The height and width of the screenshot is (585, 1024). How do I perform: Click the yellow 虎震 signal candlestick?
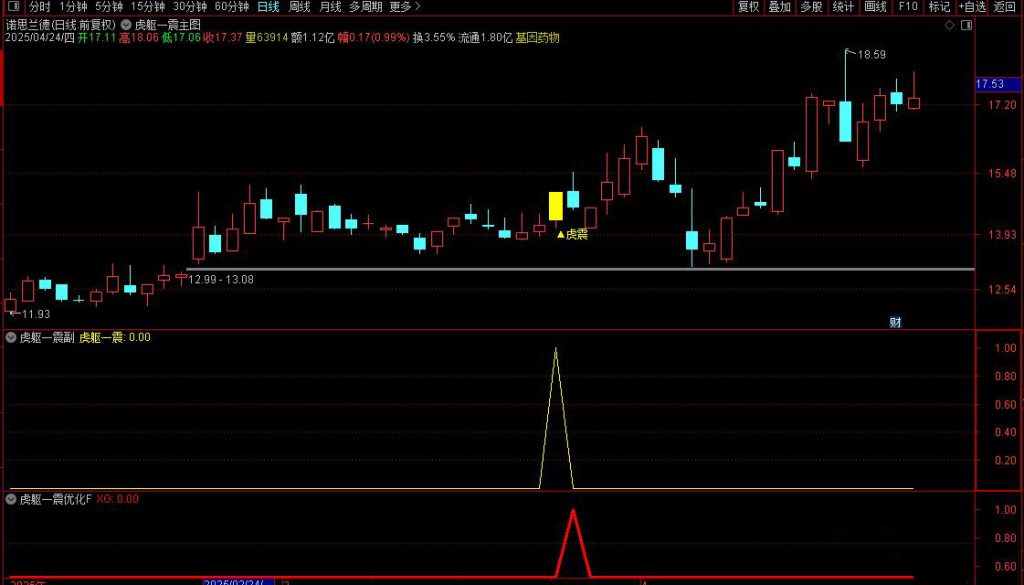pos(555,206)
